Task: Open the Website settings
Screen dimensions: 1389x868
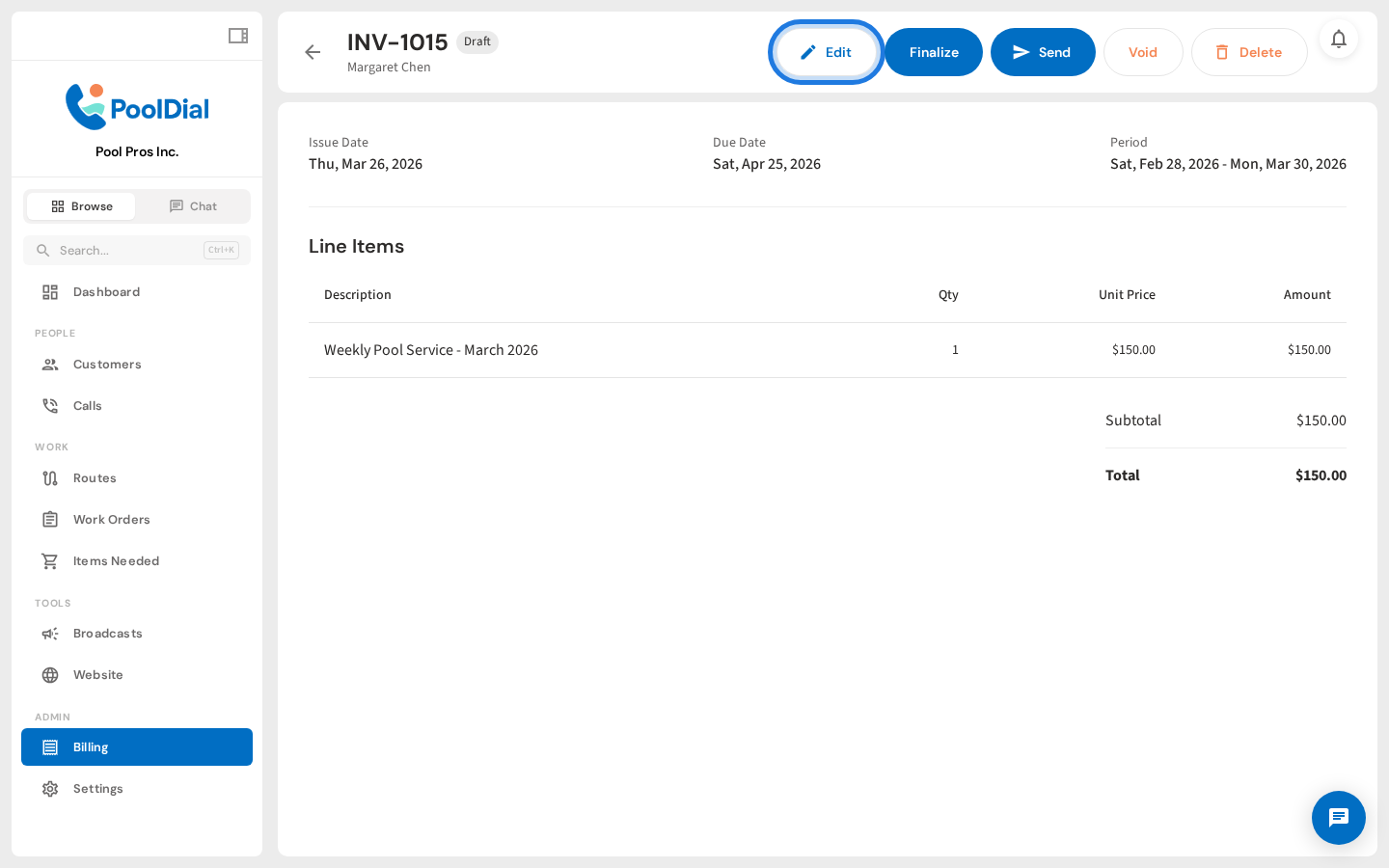Action: [x=97, y=674]
